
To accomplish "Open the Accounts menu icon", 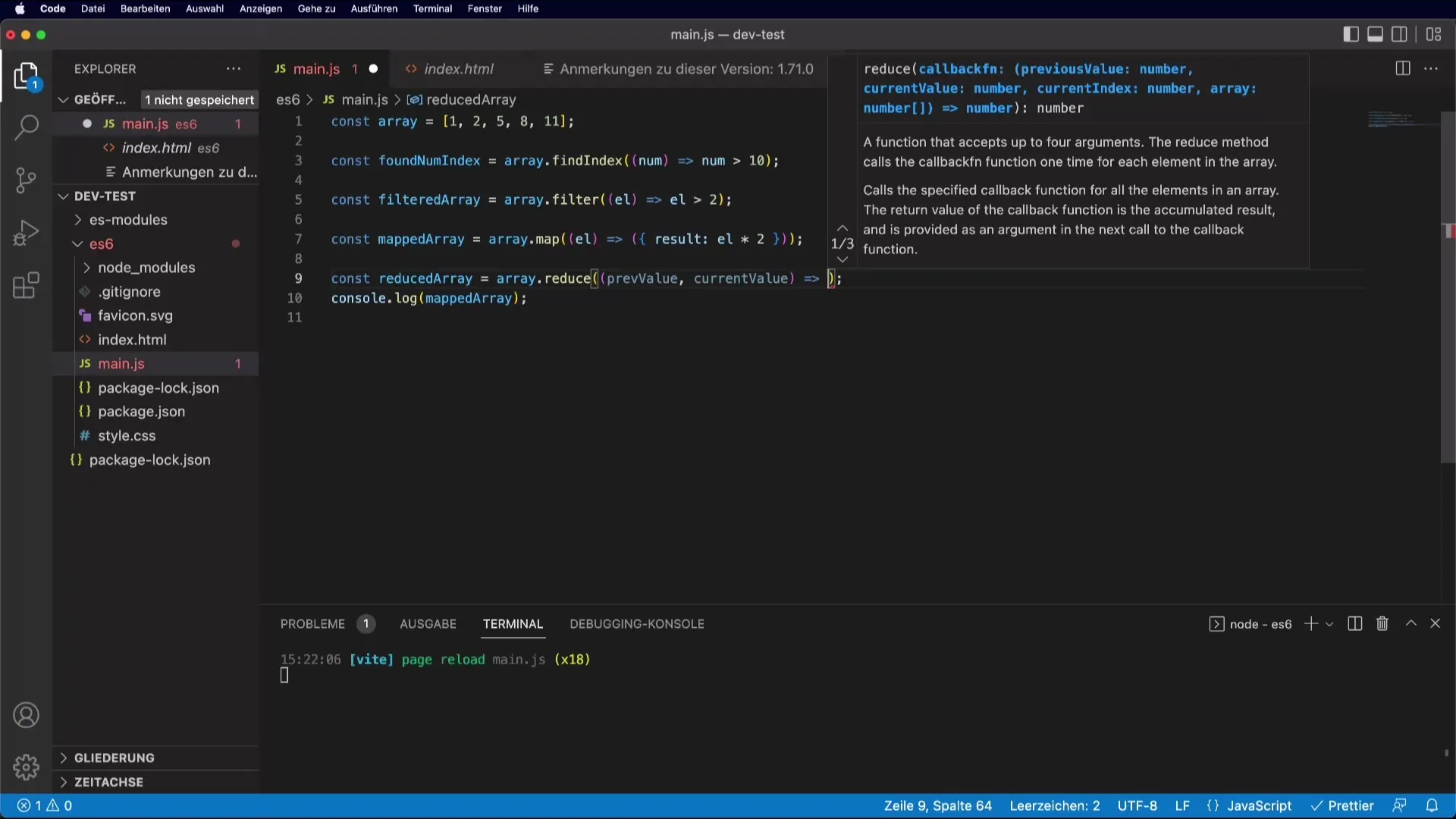I will [x=26, y=715].
